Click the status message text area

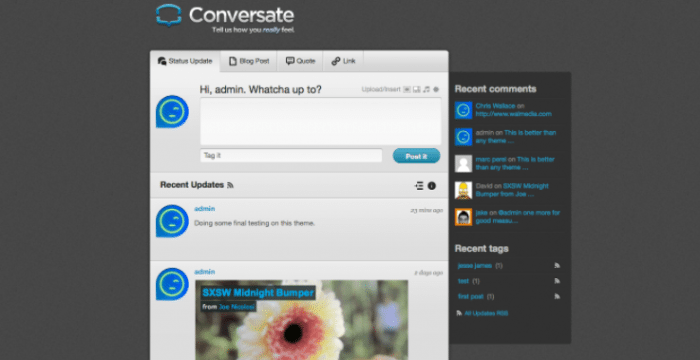coord(321,121)
